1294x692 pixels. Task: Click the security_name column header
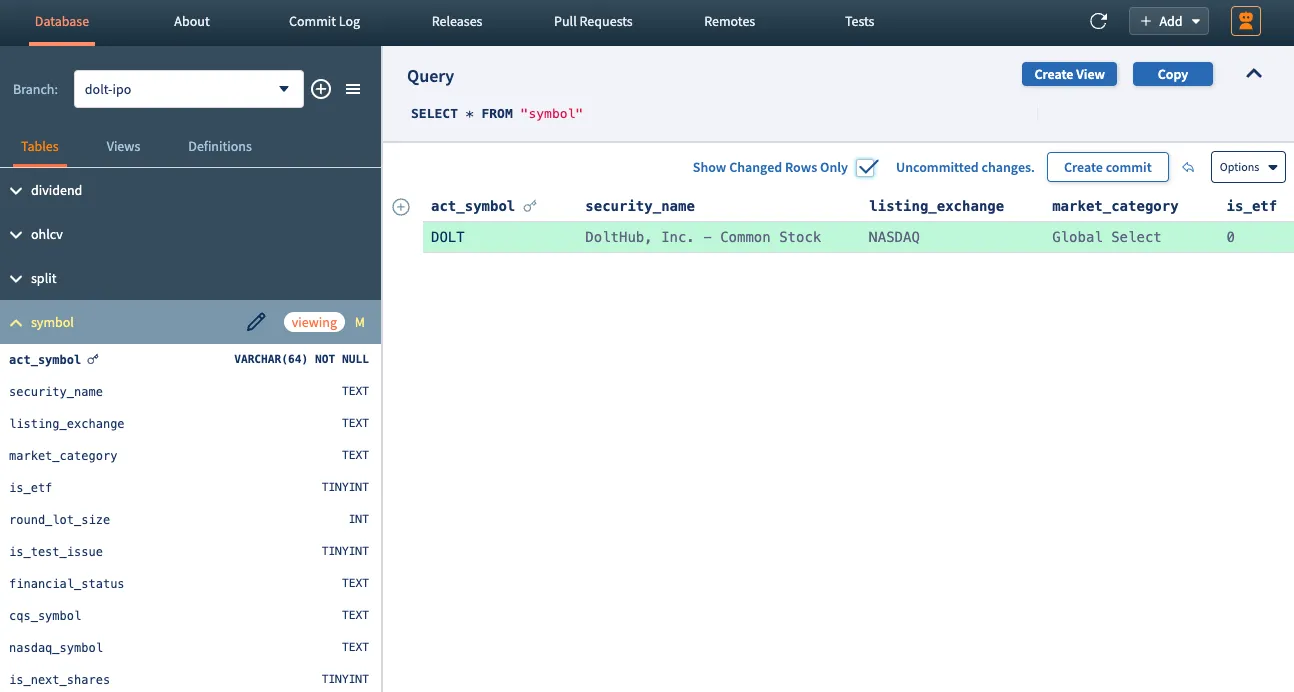click(640, 206)
